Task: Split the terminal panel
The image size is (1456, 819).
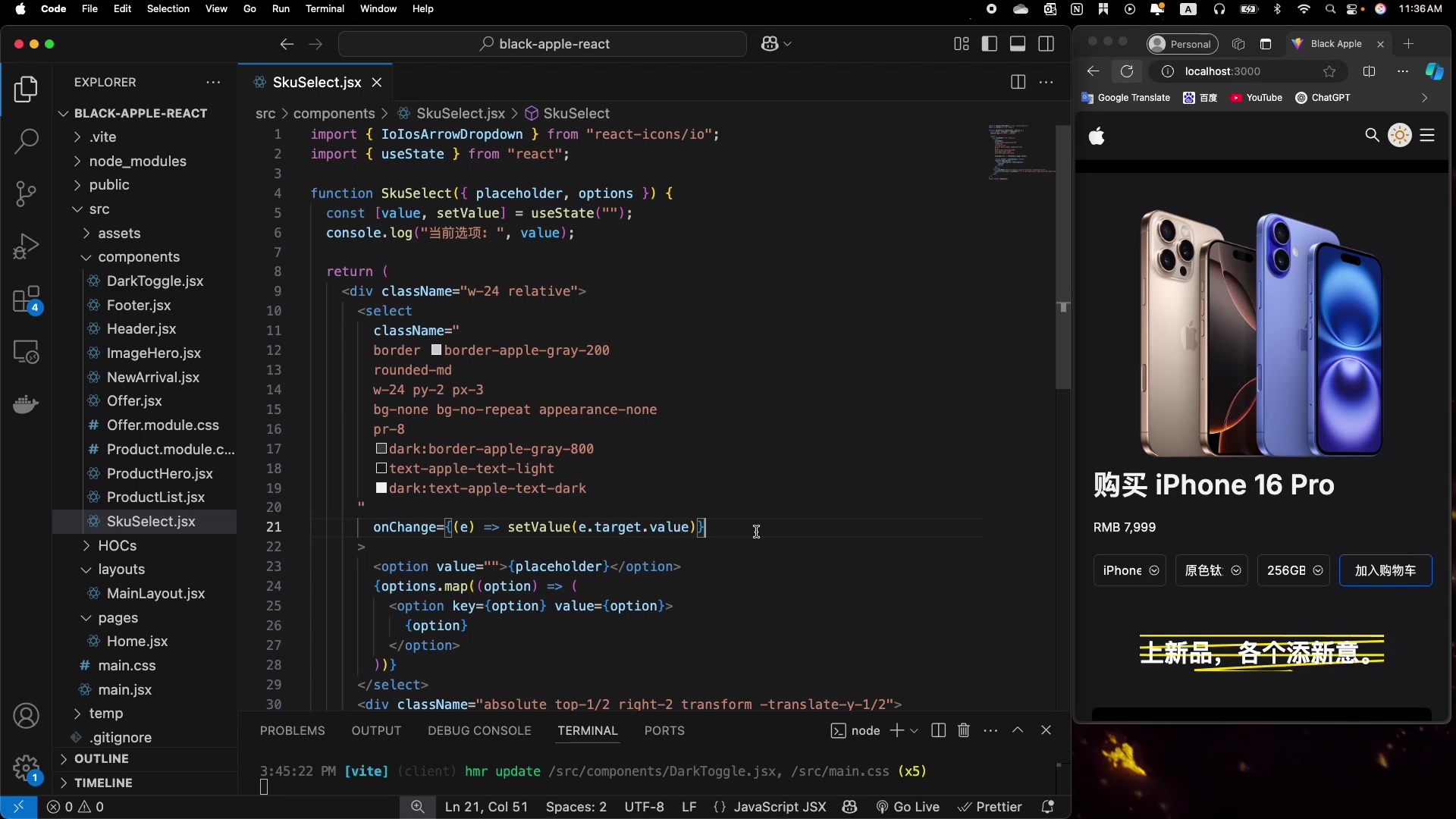Action: pos(938,730)
